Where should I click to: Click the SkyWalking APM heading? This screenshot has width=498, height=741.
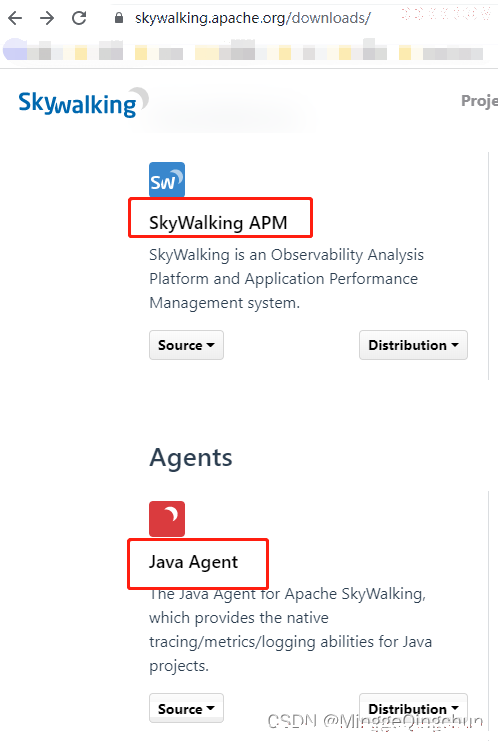tap(218, 223)
